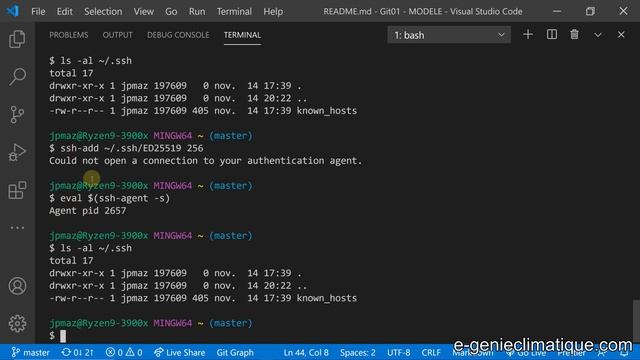Open the Explorer view in activity bar
Image resolution: width=640 pixels, height=360 pixels.
point(17,39)
